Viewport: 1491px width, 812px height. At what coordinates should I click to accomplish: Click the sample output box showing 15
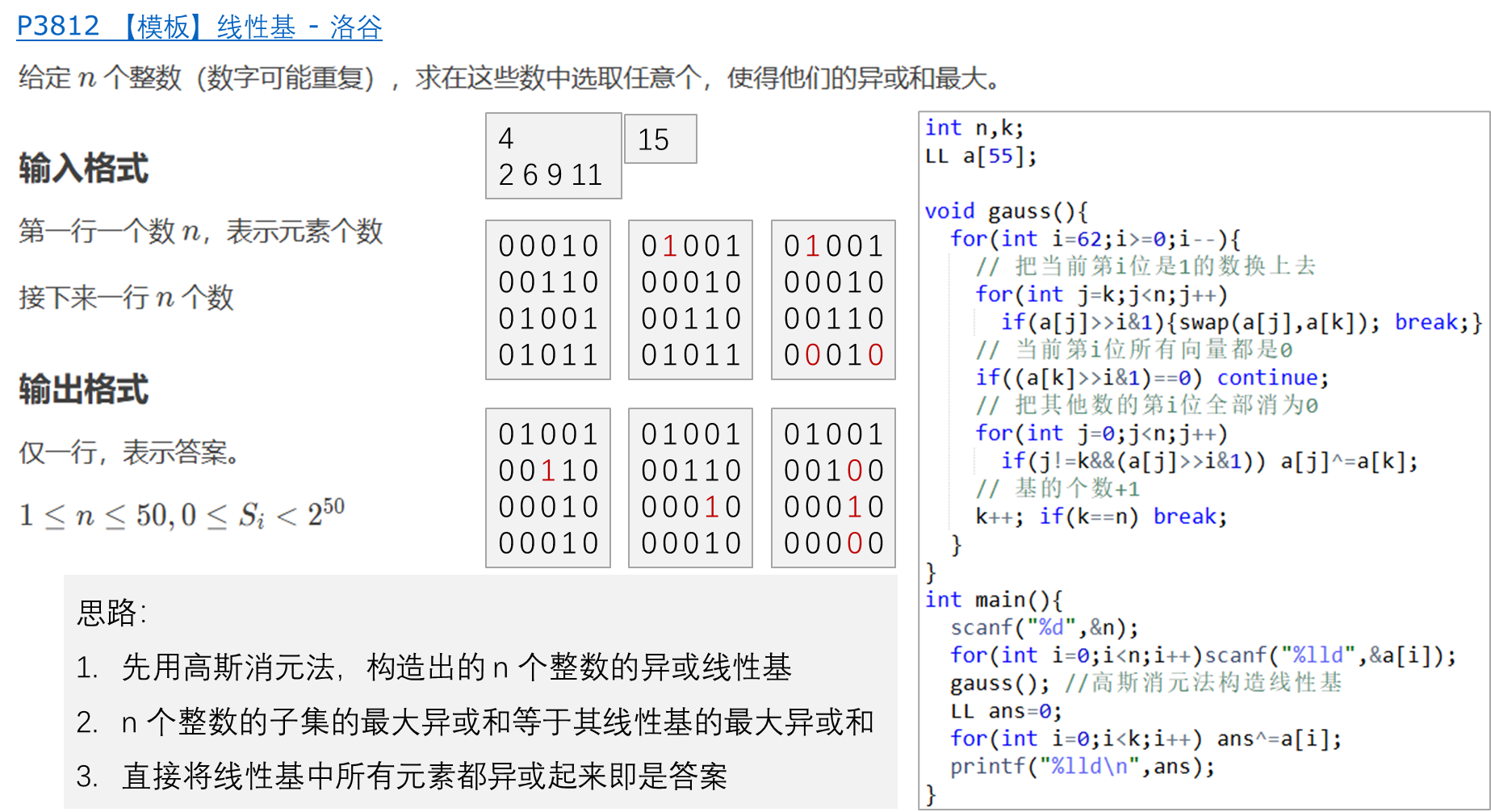coord(660,139)
